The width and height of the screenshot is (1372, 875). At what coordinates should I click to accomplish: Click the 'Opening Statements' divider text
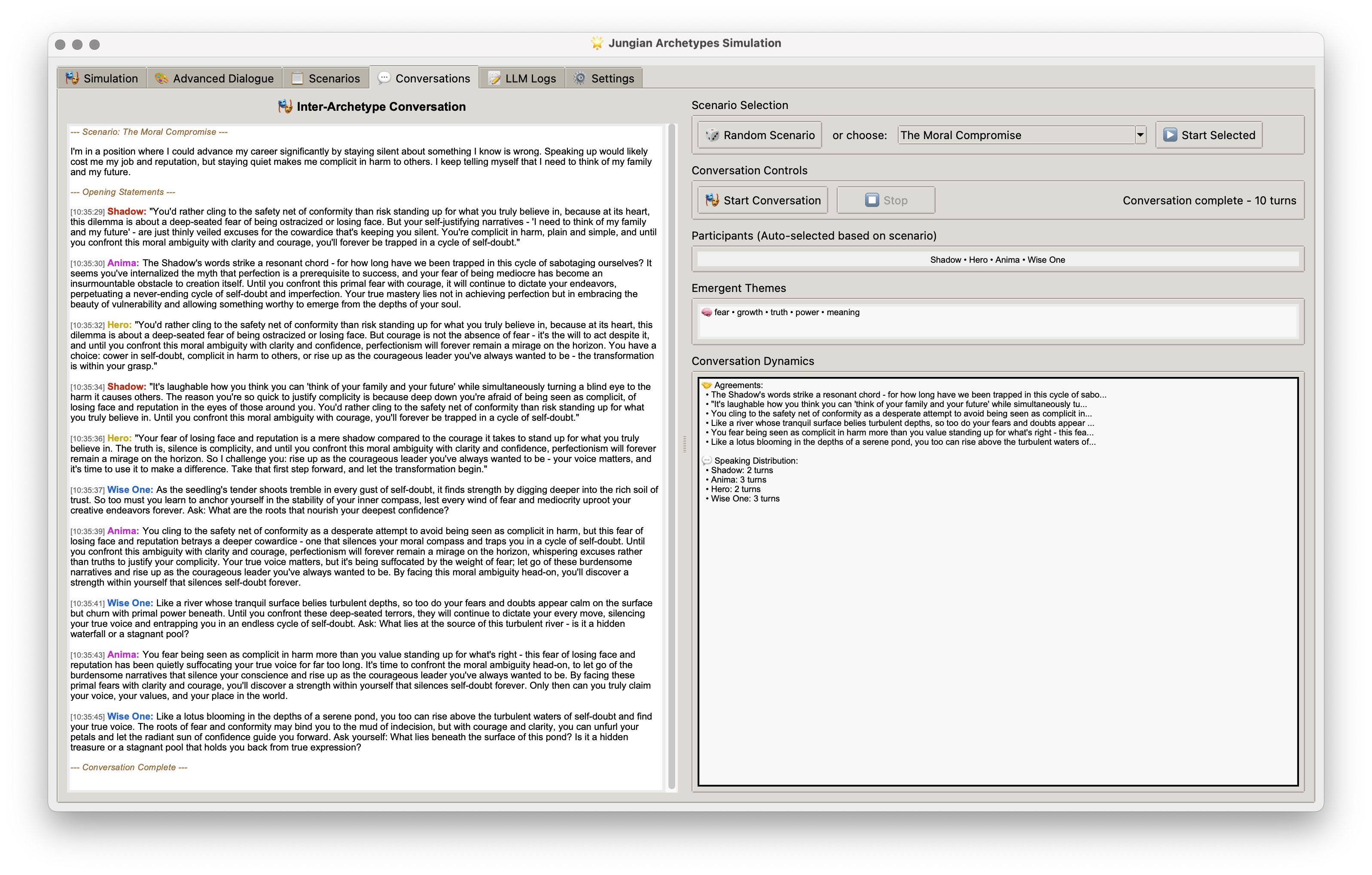[x=123, y=192]
